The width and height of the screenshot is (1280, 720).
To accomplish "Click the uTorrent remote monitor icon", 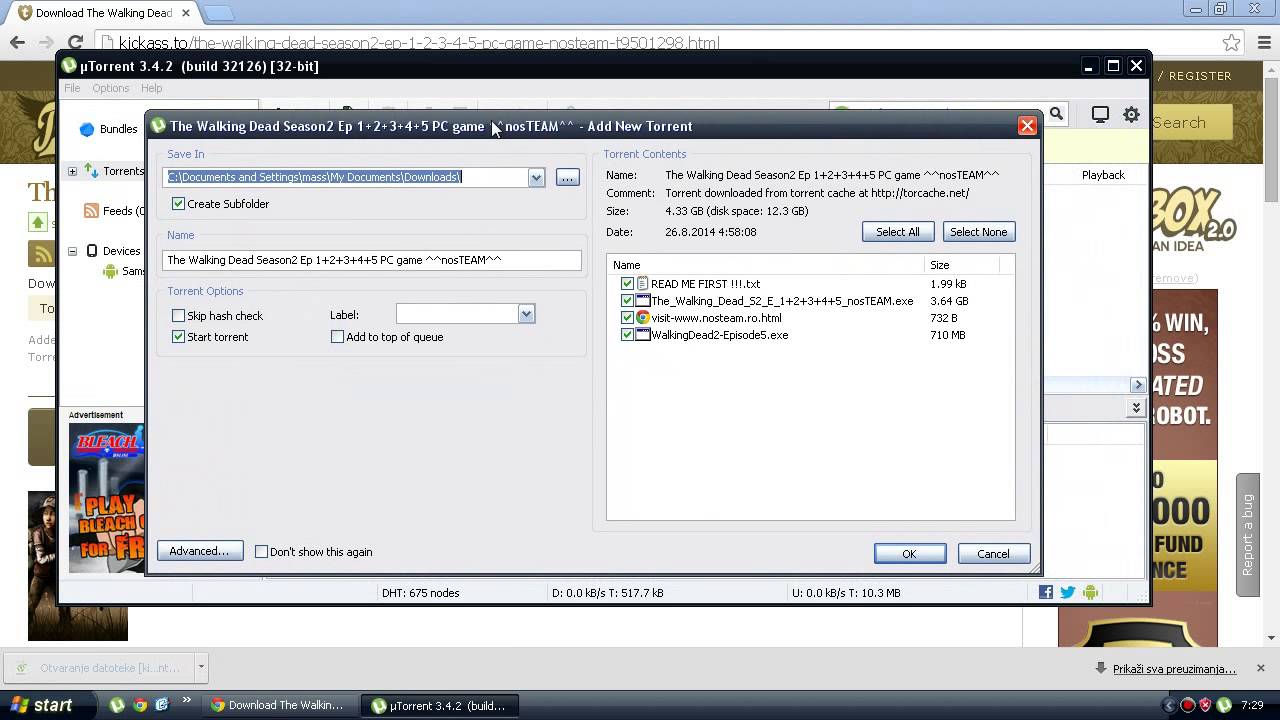I will pyautogui.click(x=1100, y=114).
